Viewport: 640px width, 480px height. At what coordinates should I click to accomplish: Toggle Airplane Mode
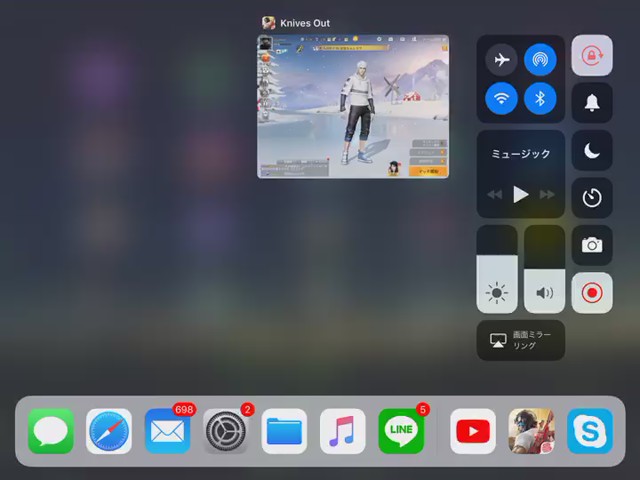(501, 60)
